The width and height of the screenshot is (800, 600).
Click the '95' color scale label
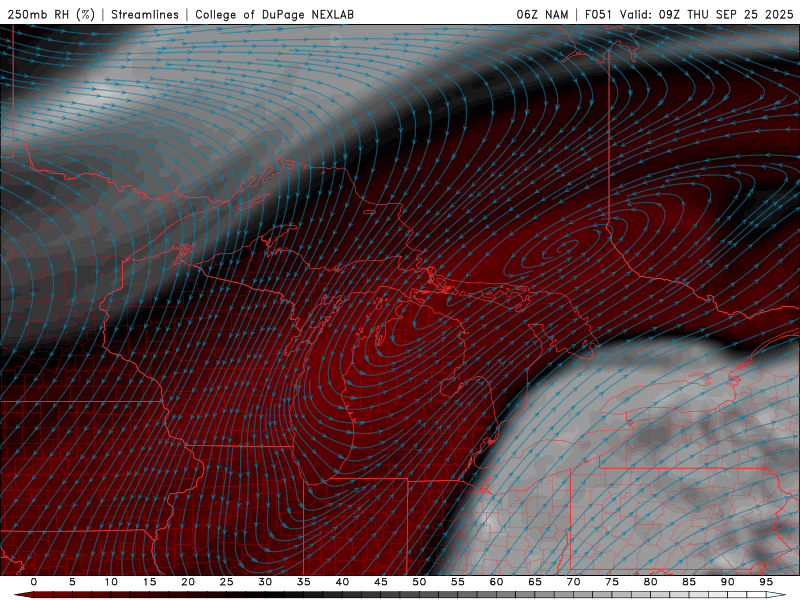(766, 582)
